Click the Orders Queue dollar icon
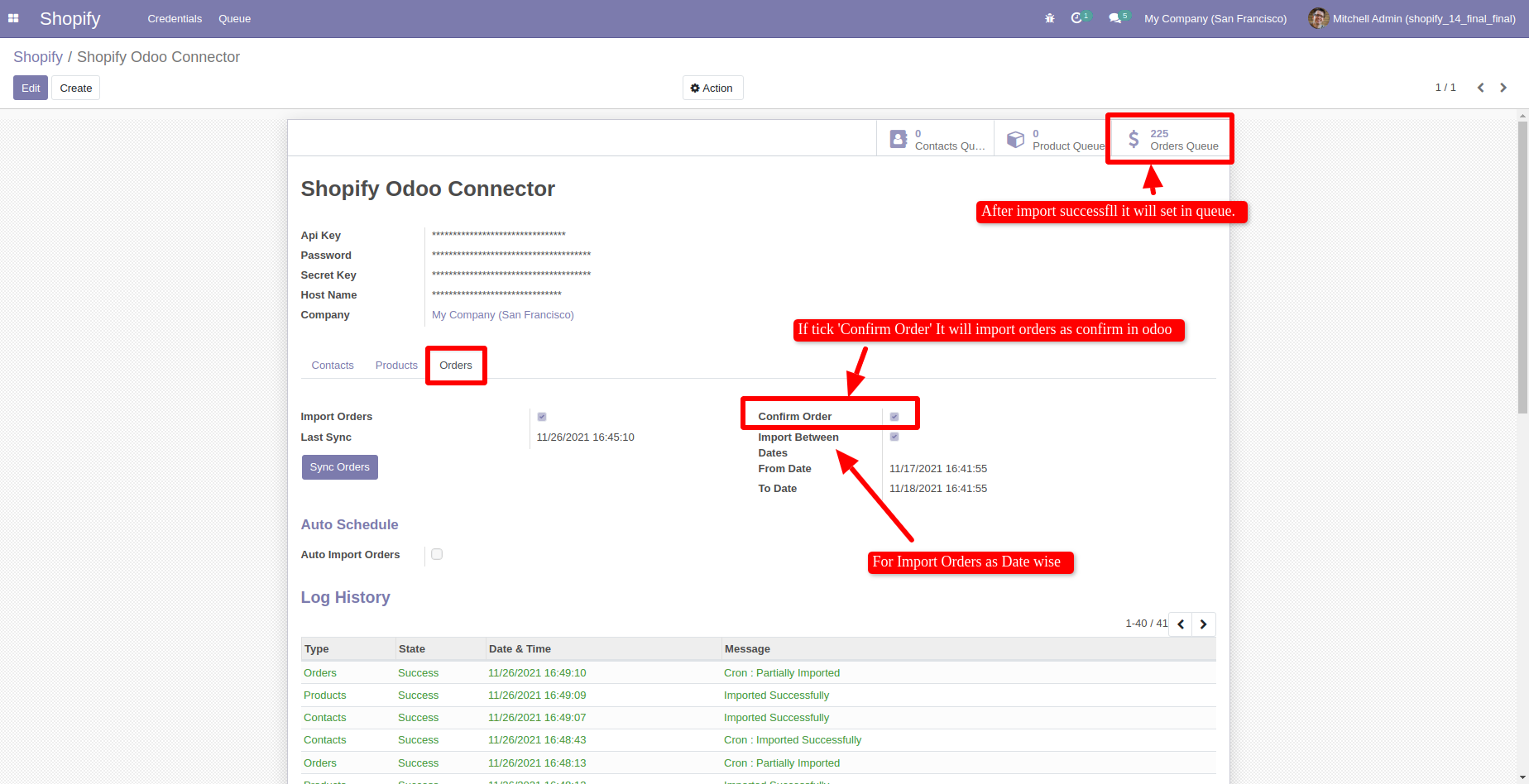Viewport: 1529px width, 784px height. click(1134, 139)
